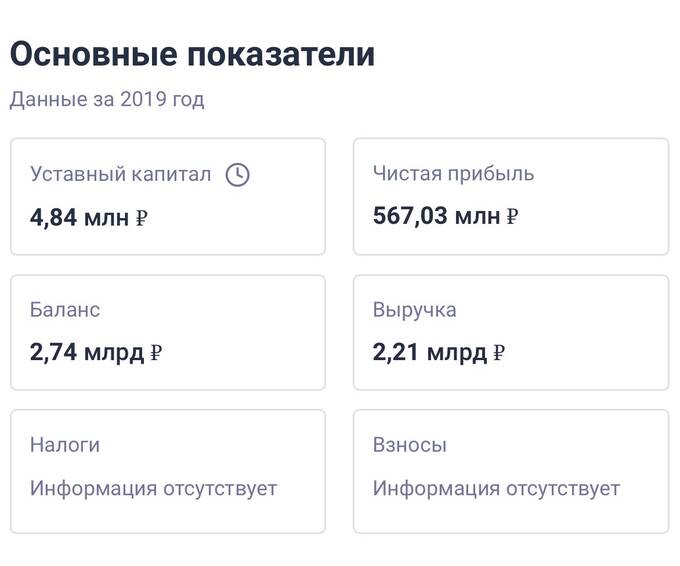The height and width of the screenshot is (566, 680).
Task: Click Информация отсутствует under Налоги
Action: tap(154, 489)
